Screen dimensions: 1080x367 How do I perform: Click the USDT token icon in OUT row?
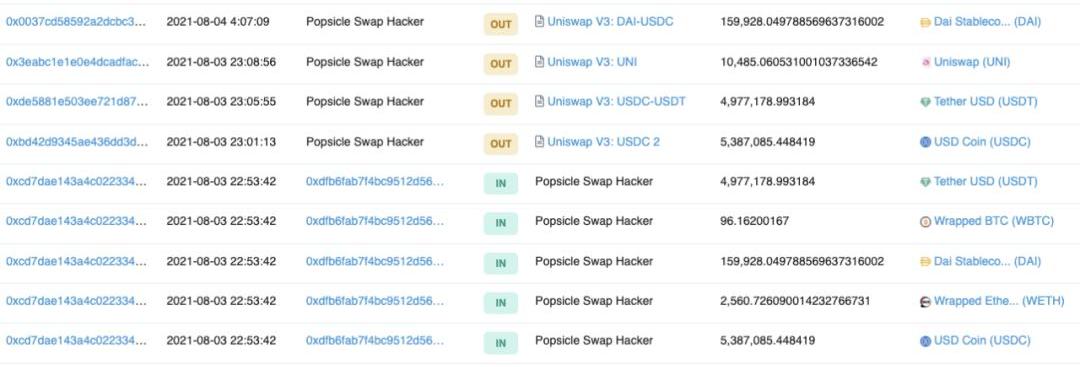(x=925, y=102)
